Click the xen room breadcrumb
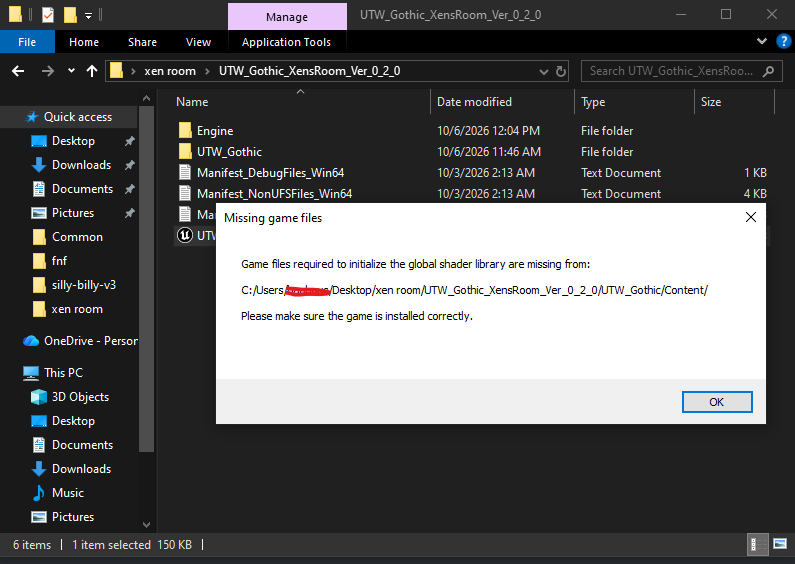795x564 pixels. (170, 71)
